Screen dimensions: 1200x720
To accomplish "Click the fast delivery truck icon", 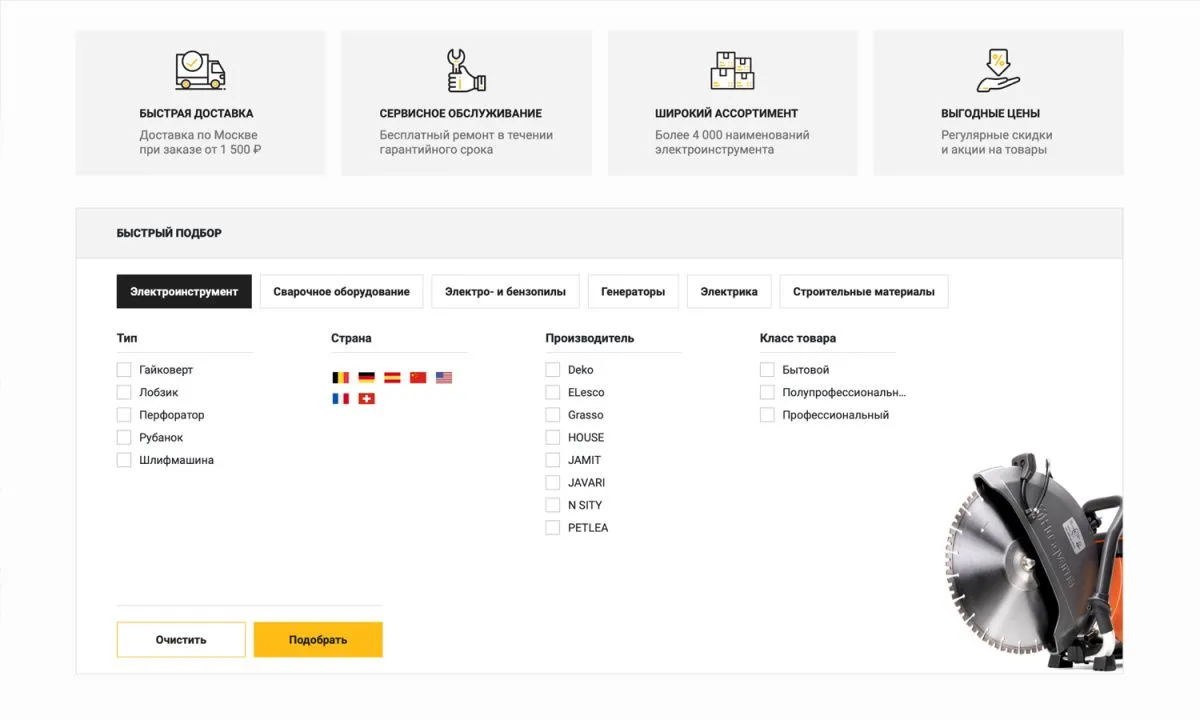I will (x=200, y=70).
